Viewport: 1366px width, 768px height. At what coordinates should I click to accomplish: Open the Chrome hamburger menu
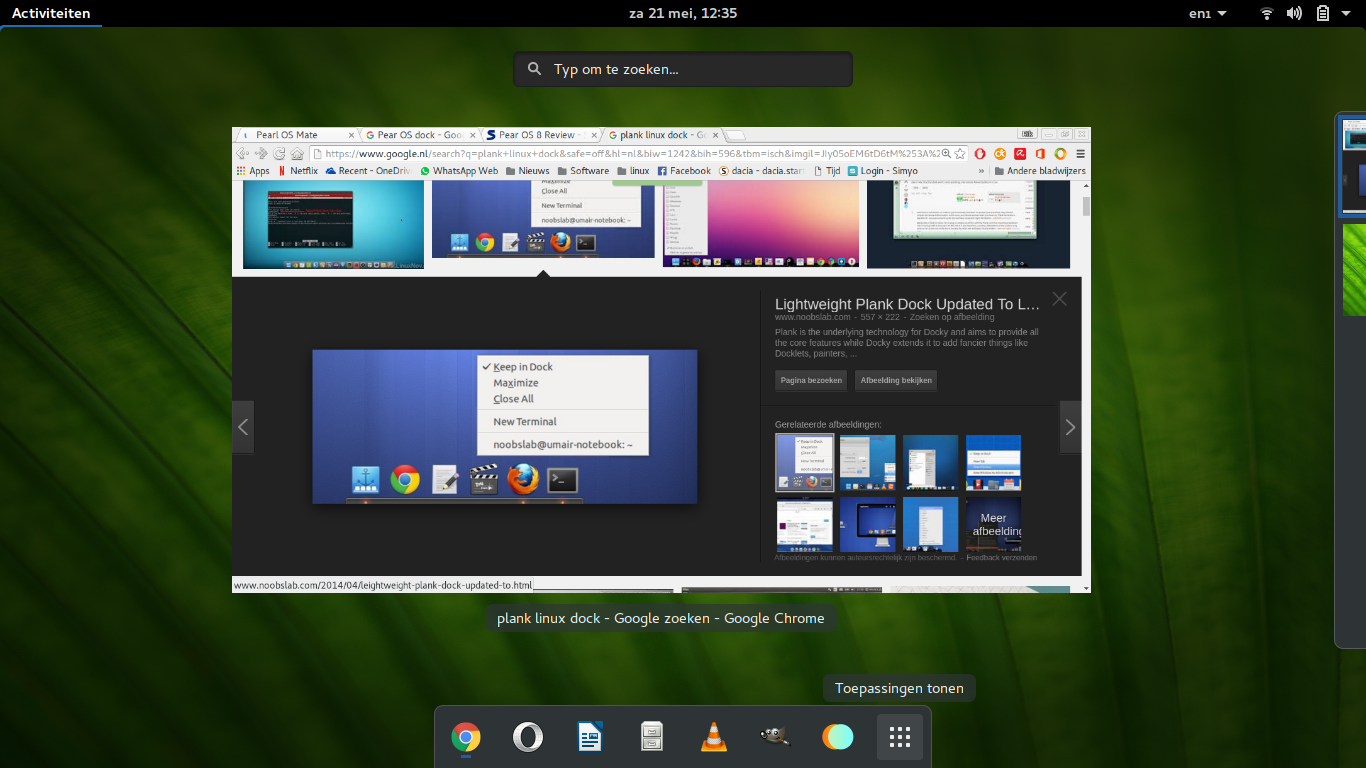coord(1080,154)
